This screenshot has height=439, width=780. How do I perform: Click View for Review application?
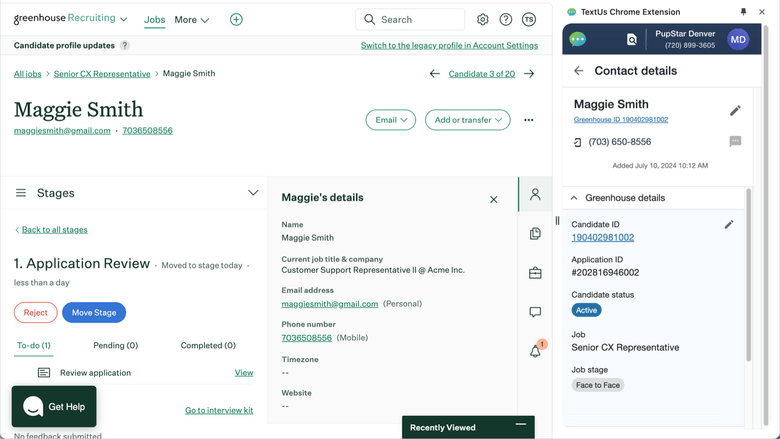pos(244,373)
